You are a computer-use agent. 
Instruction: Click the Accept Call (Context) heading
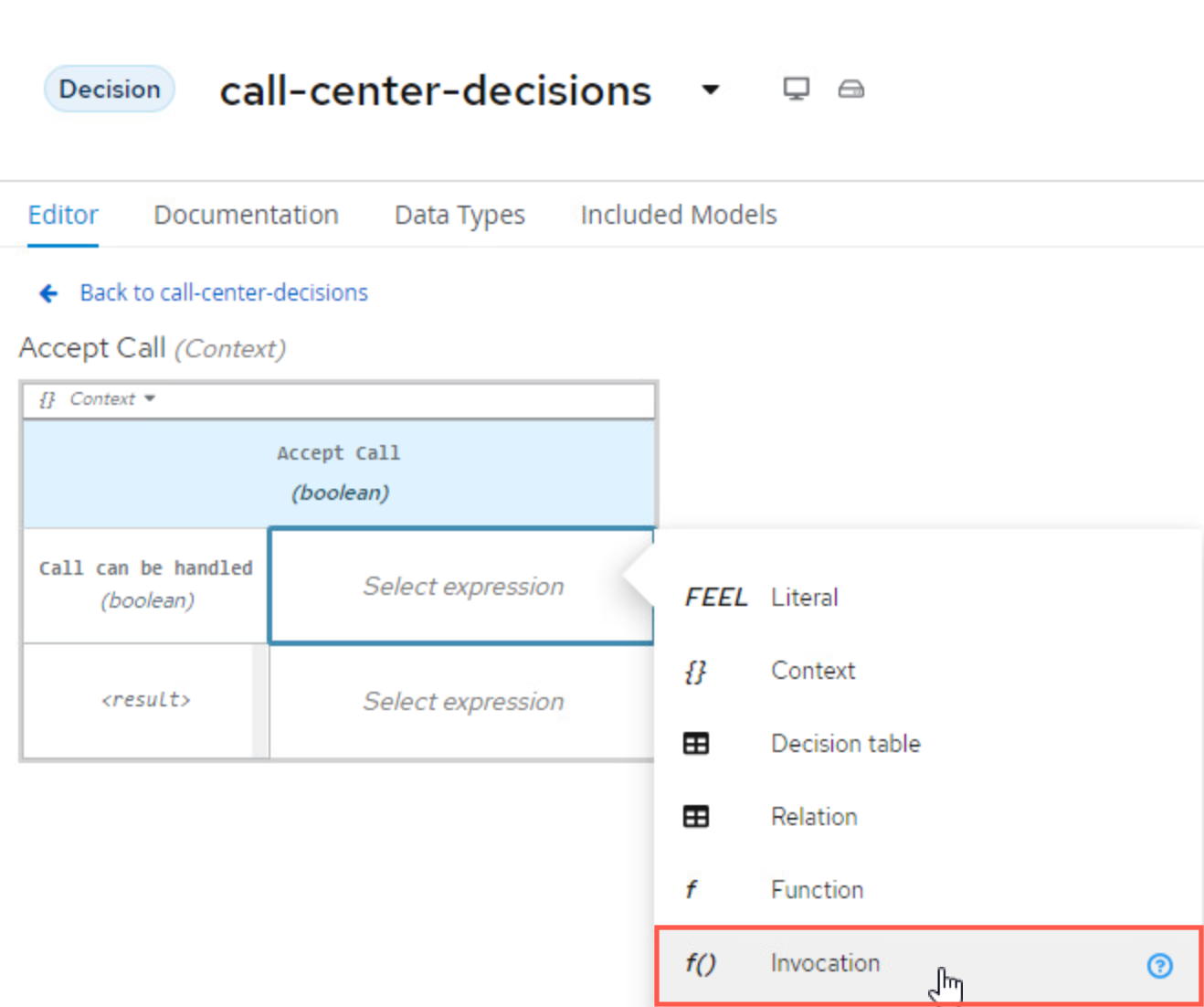[x=153, y=348]
